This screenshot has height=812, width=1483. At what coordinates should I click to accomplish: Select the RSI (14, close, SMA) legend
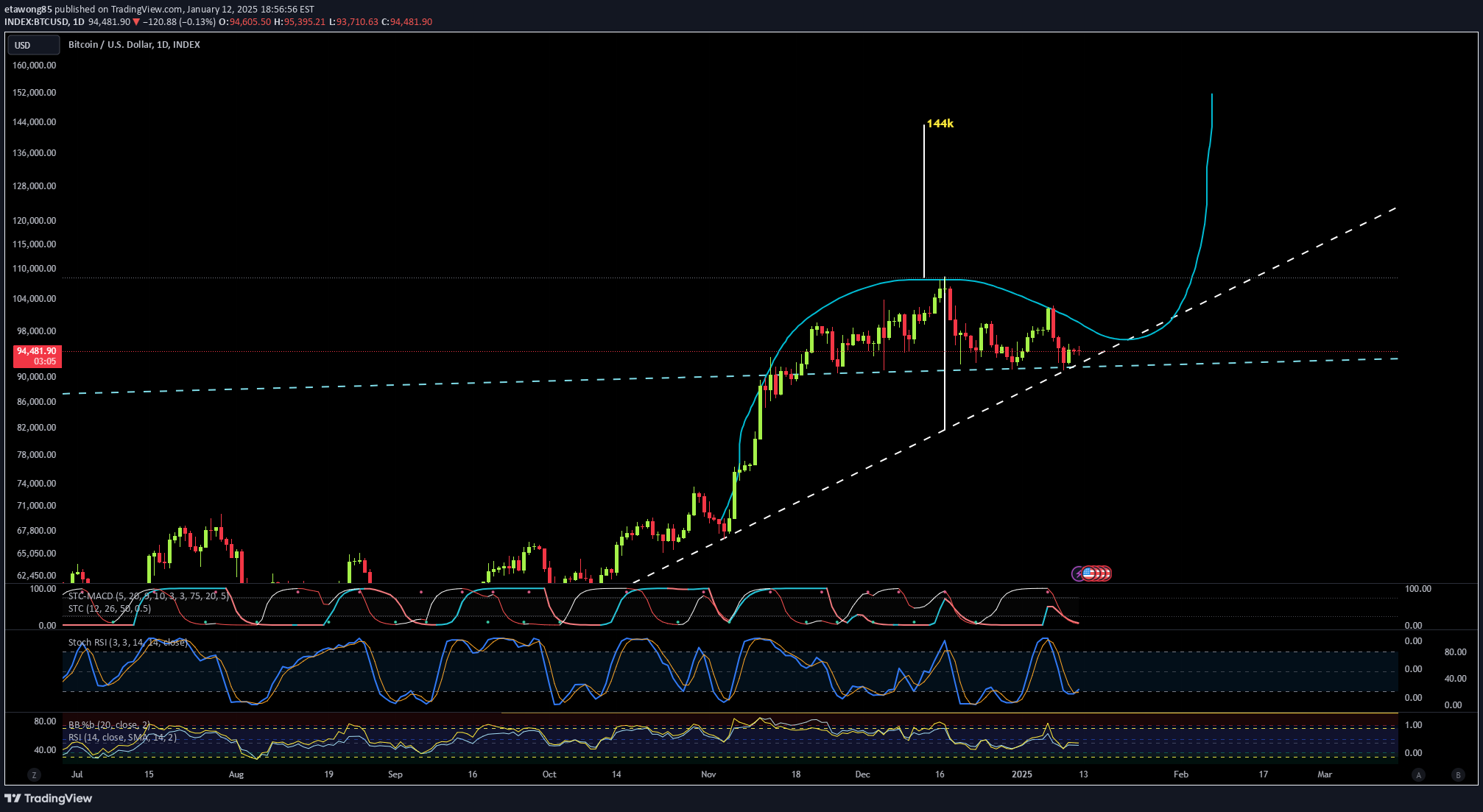(x=122, y=737)
